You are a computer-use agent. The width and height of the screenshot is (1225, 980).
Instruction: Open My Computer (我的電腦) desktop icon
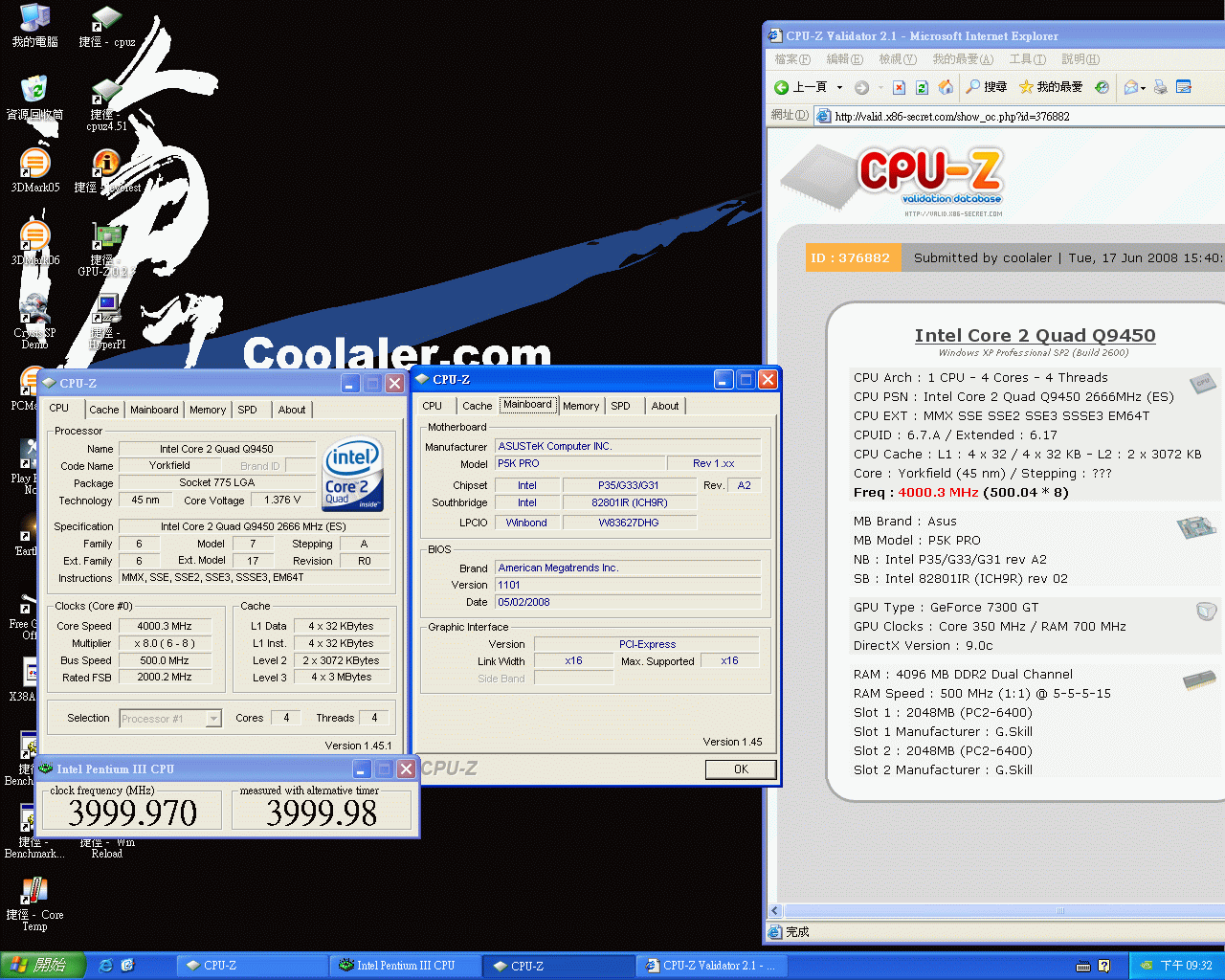coord(34,26)
